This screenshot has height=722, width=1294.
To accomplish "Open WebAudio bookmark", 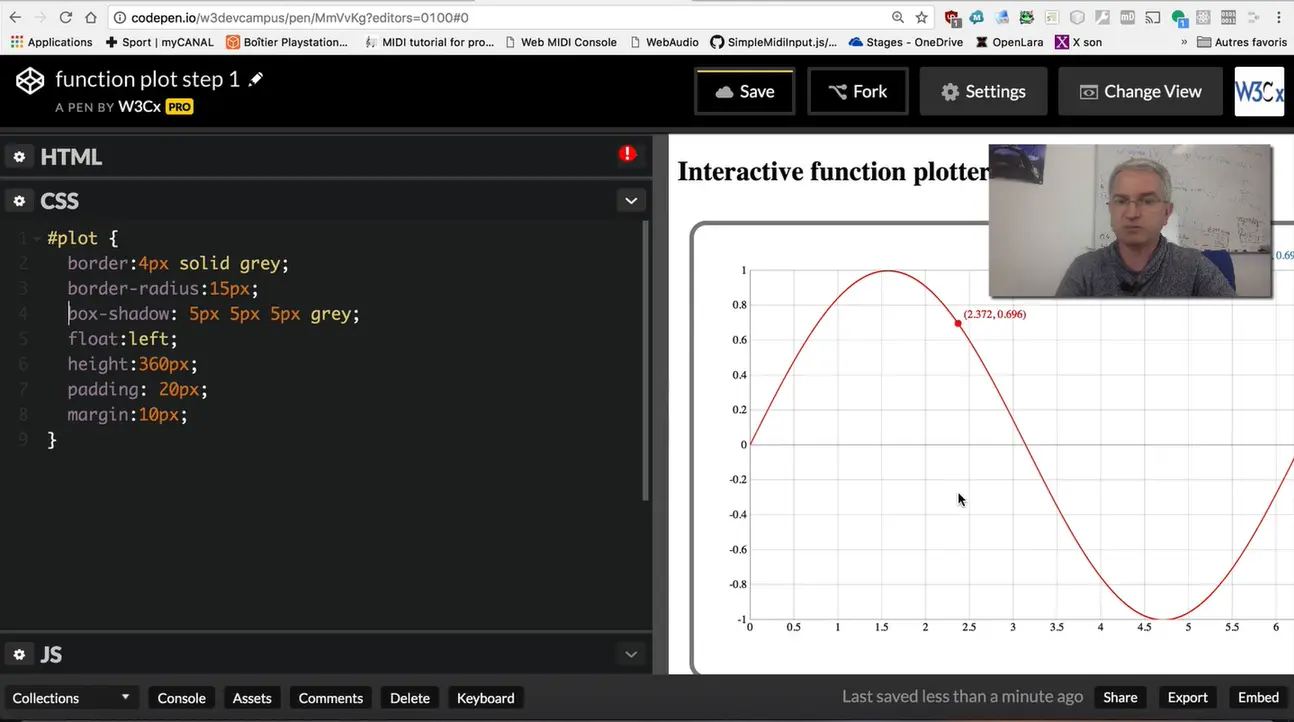I will [665, 42].
